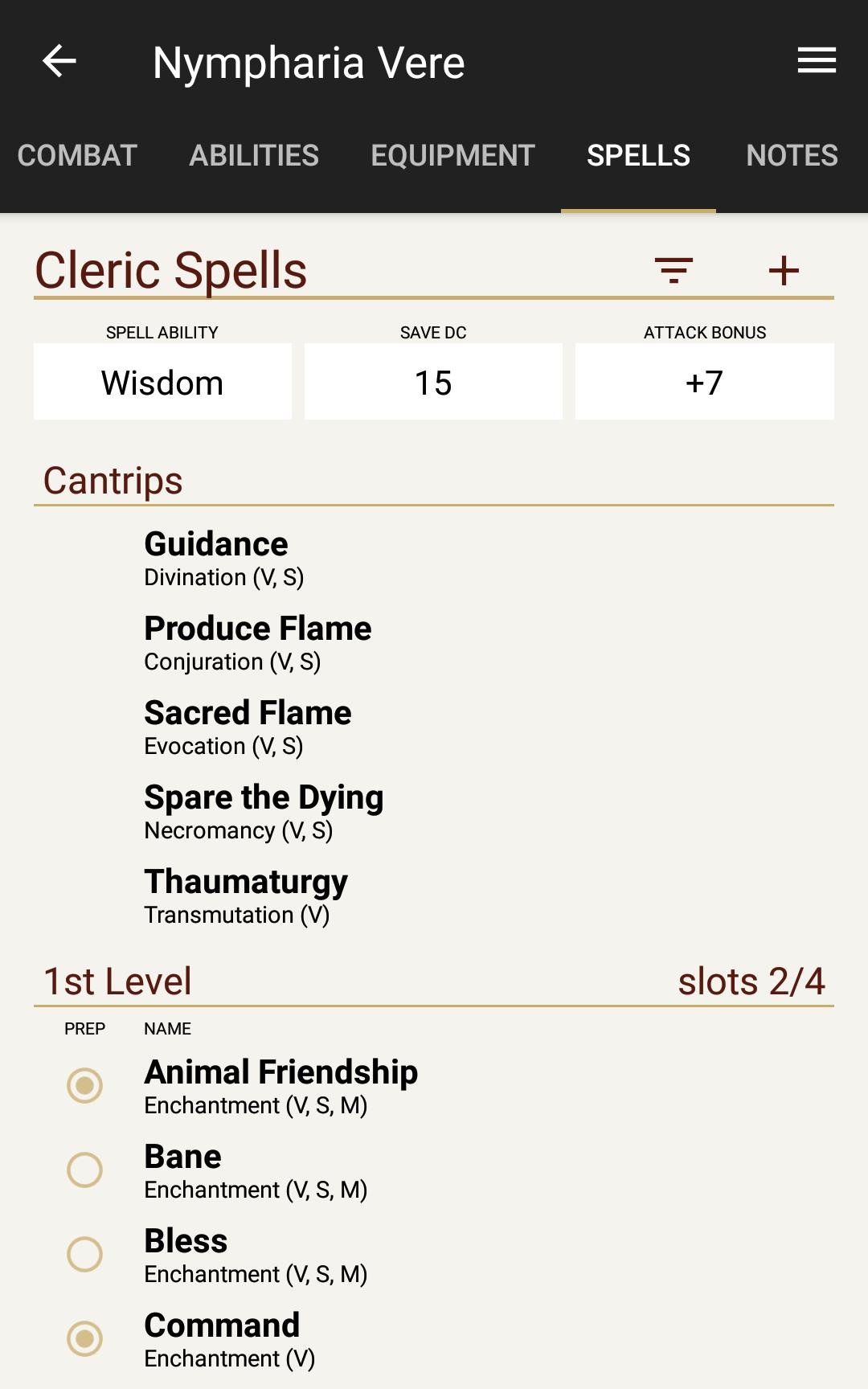Change the Wisdom spell ability field
Screen dimensions: 868x1389
[x=162, y=383]
